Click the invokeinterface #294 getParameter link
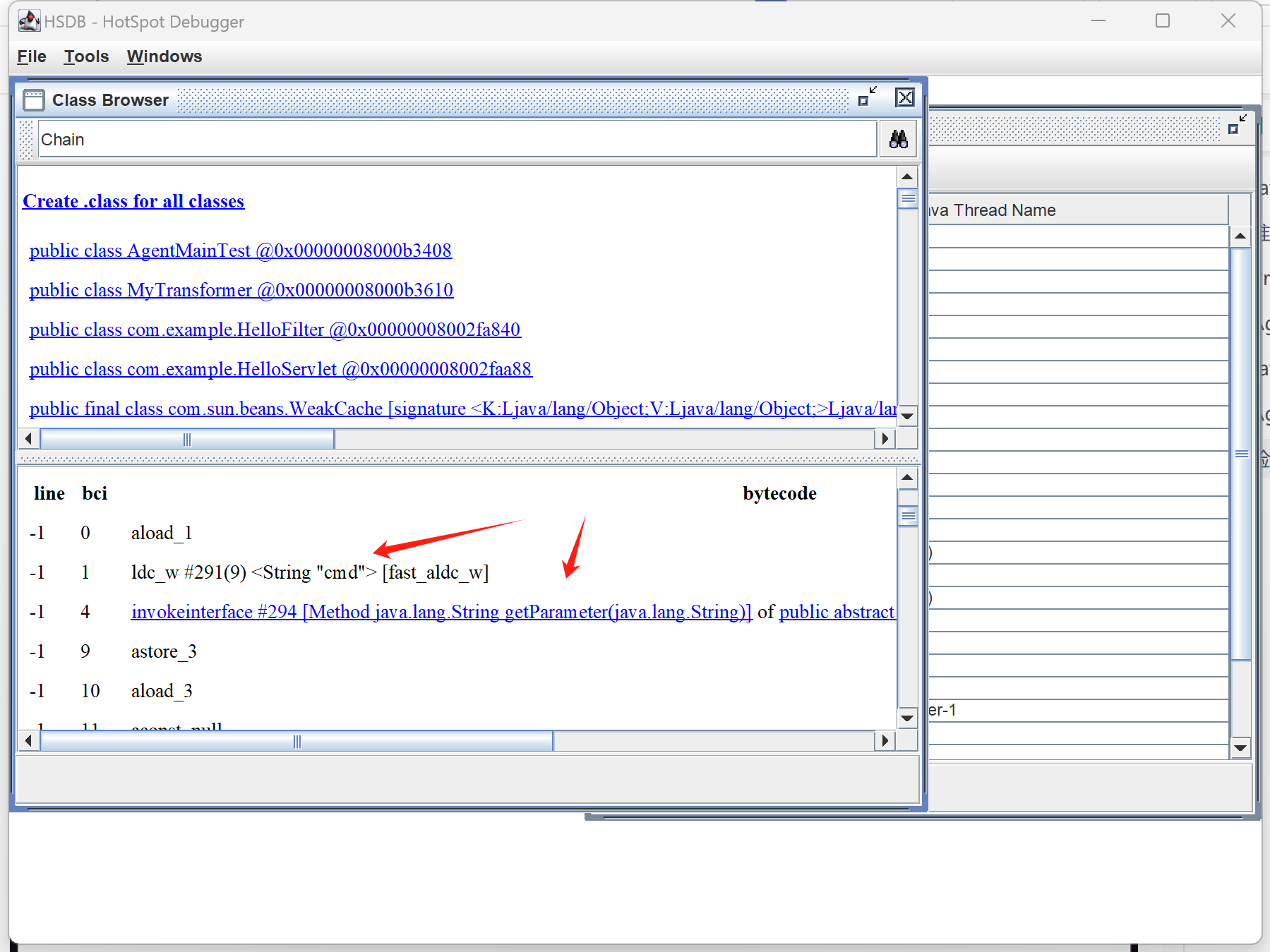The width and height of the screenshot is (1270, 952). click(441, 612)
